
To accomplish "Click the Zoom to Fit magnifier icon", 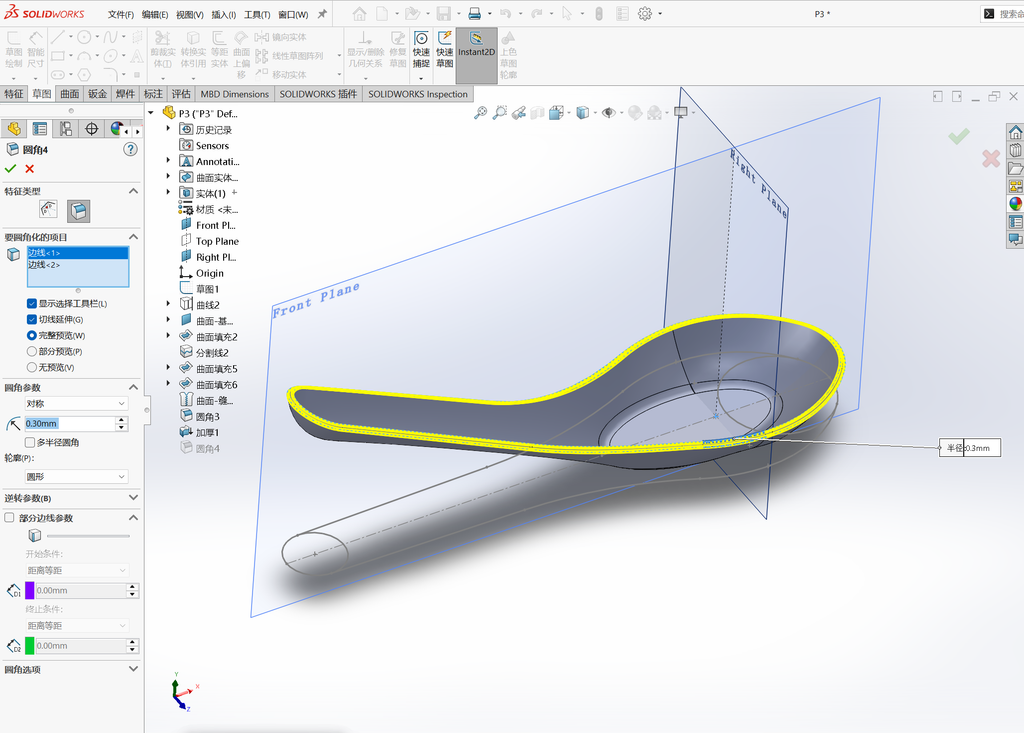I will tap(480, 113).
